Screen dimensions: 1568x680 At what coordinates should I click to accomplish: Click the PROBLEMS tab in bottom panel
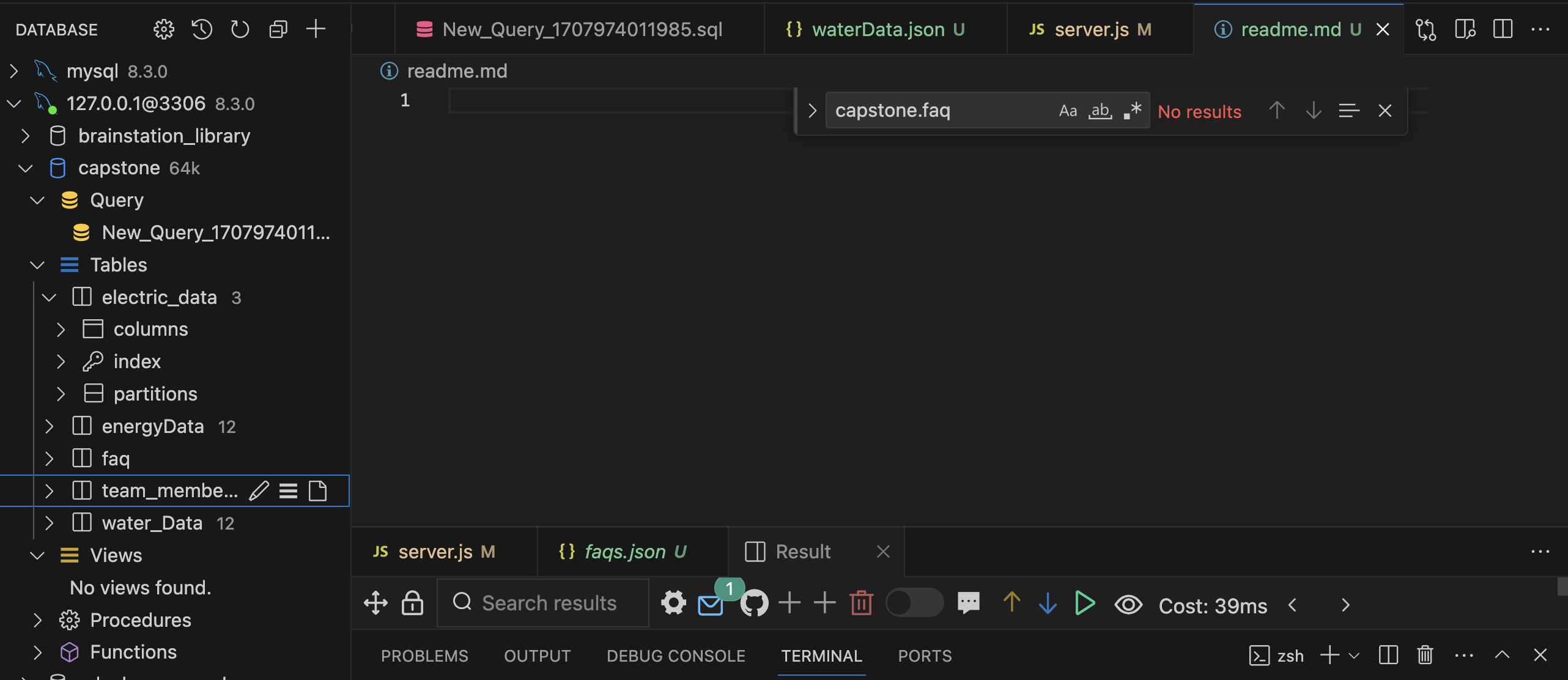424,655
